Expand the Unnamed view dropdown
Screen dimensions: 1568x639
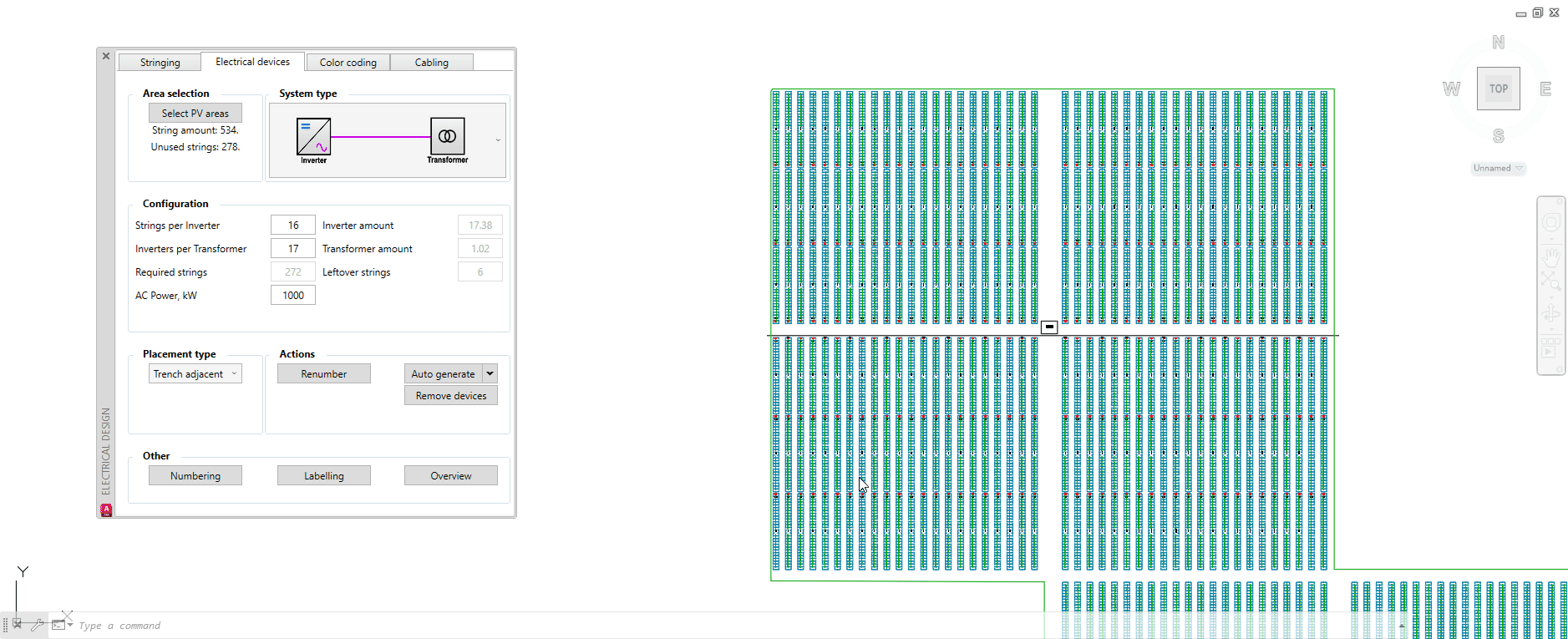coord(1519,169)
